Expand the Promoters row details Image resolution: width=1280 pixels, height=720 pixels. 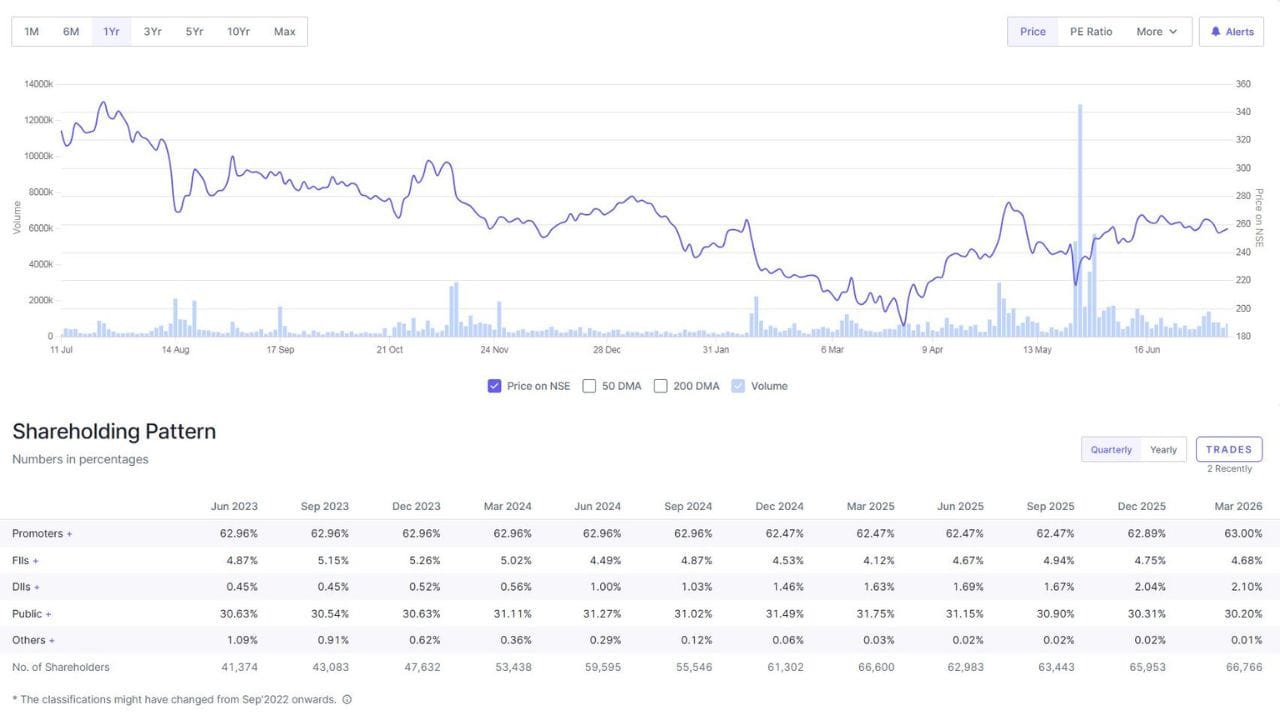point(42,534)
